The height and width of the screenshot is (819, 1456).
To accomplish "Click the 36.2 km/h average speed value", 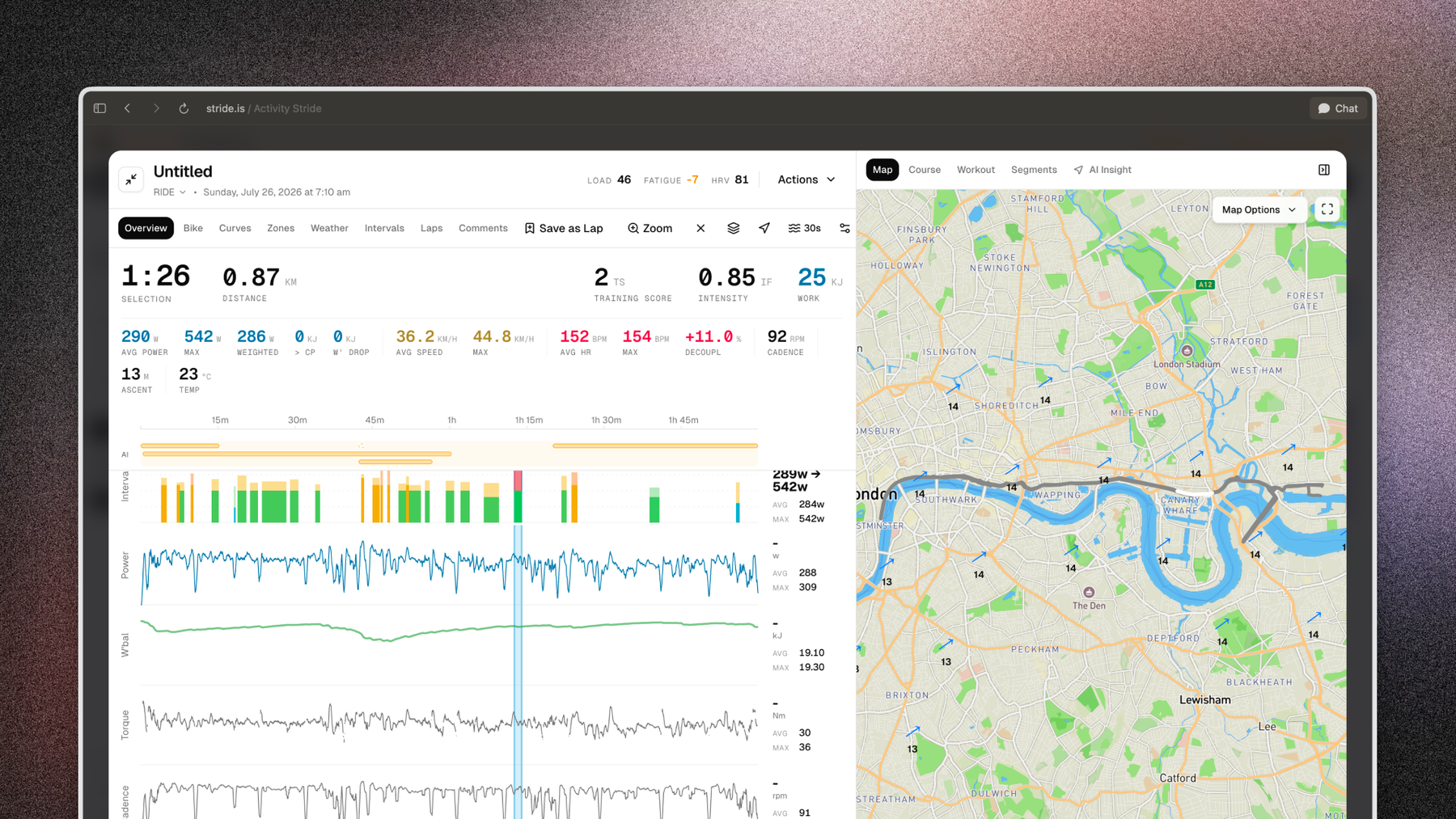I will pyautogui.click(x=415, y=336).
